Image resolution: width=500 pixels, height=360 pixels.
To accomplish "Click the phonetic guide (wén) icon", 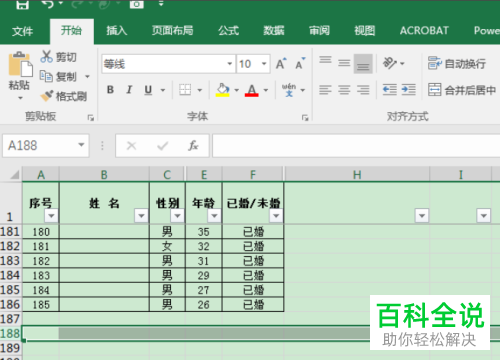I will (x=289, y=90).
